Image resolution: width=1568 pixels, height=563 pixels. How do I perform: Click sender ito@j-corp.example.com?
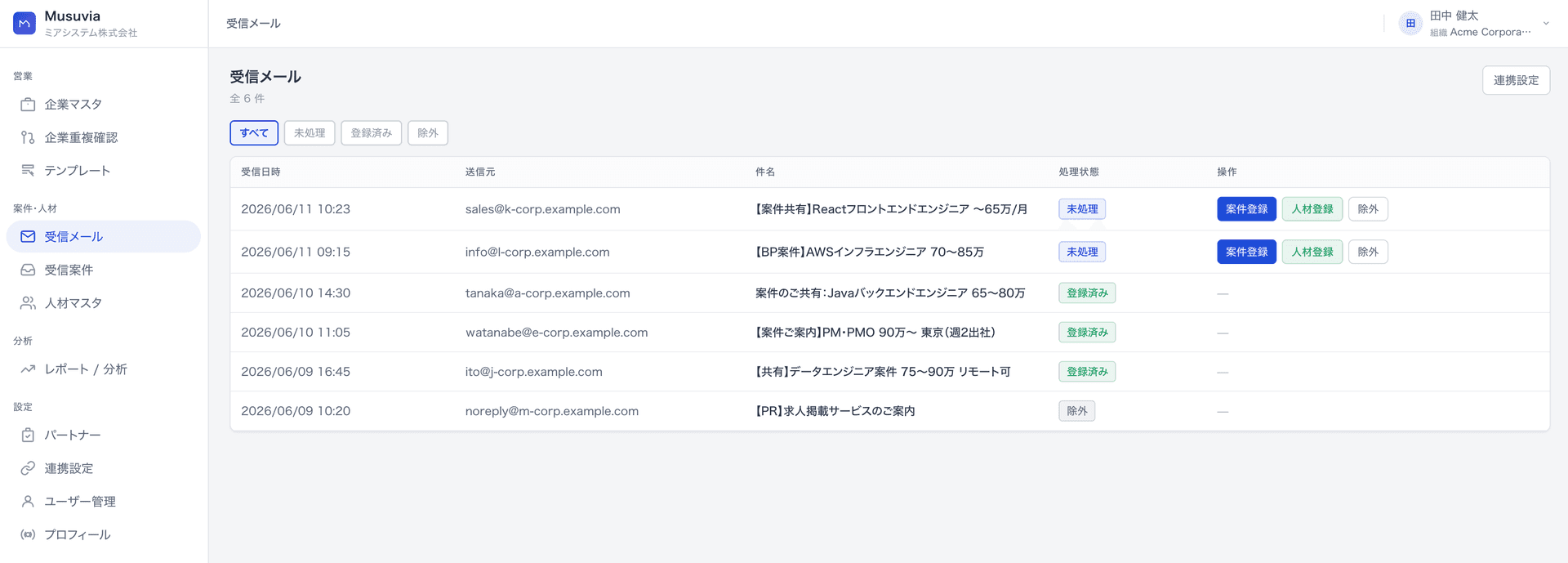coord(534,372)
